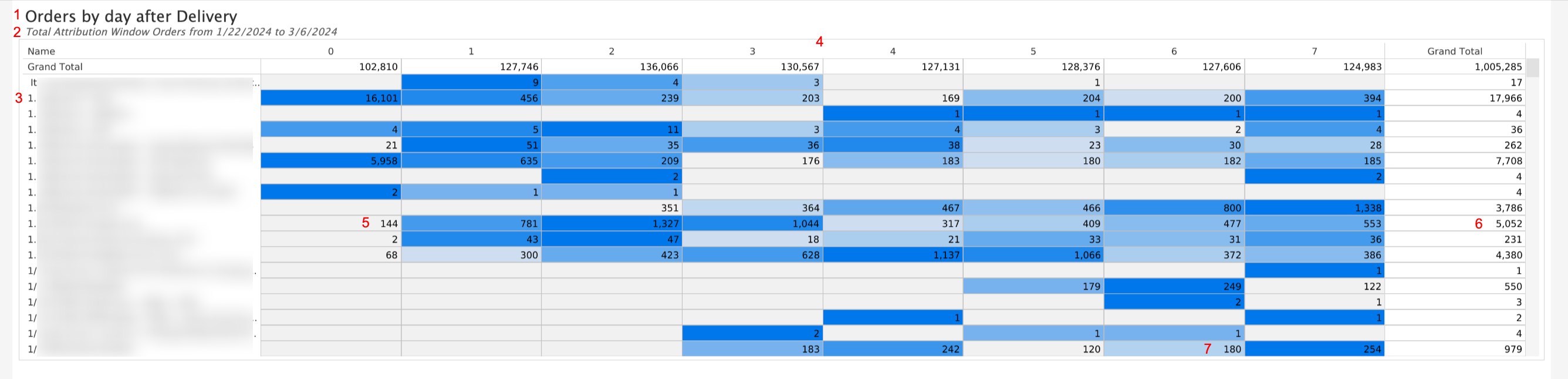
Task: Select the 203 cell
Action: pyautogui.click(x=752, y=98)
